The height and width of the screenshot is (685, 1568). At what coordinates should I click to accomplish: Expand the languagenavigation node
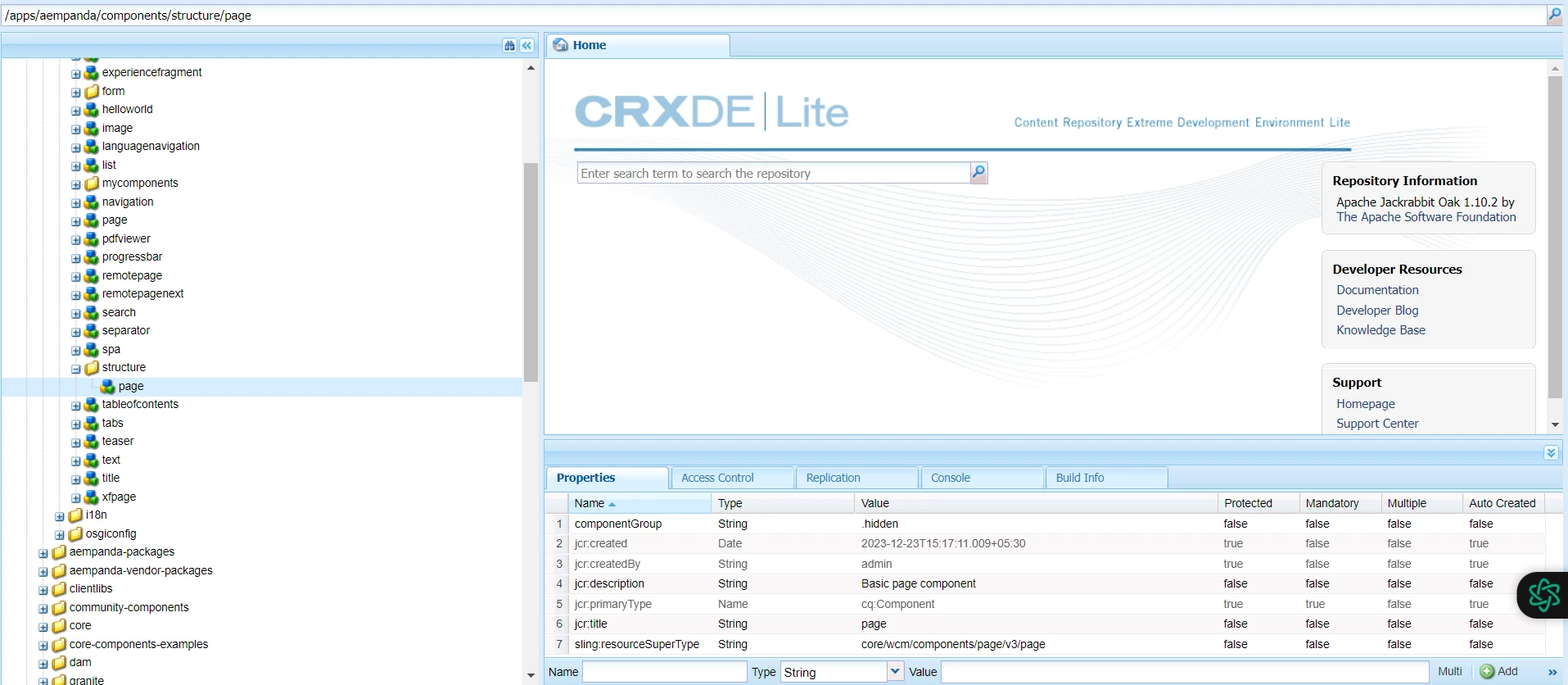click(76, 147)
